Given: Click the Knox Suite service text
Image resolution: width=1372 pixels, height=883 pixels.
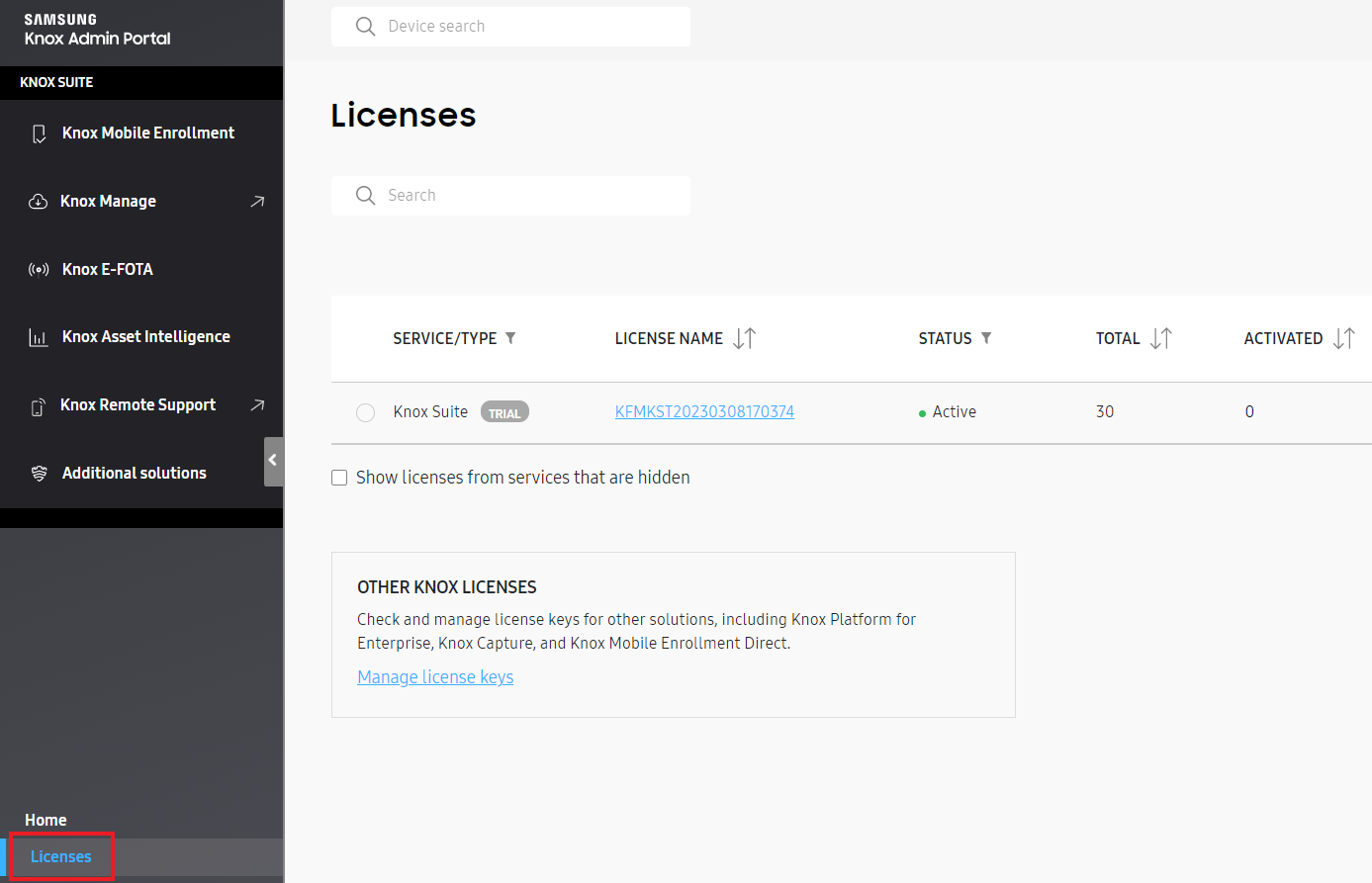Looking at the screenshot, I should coord(430,411).
